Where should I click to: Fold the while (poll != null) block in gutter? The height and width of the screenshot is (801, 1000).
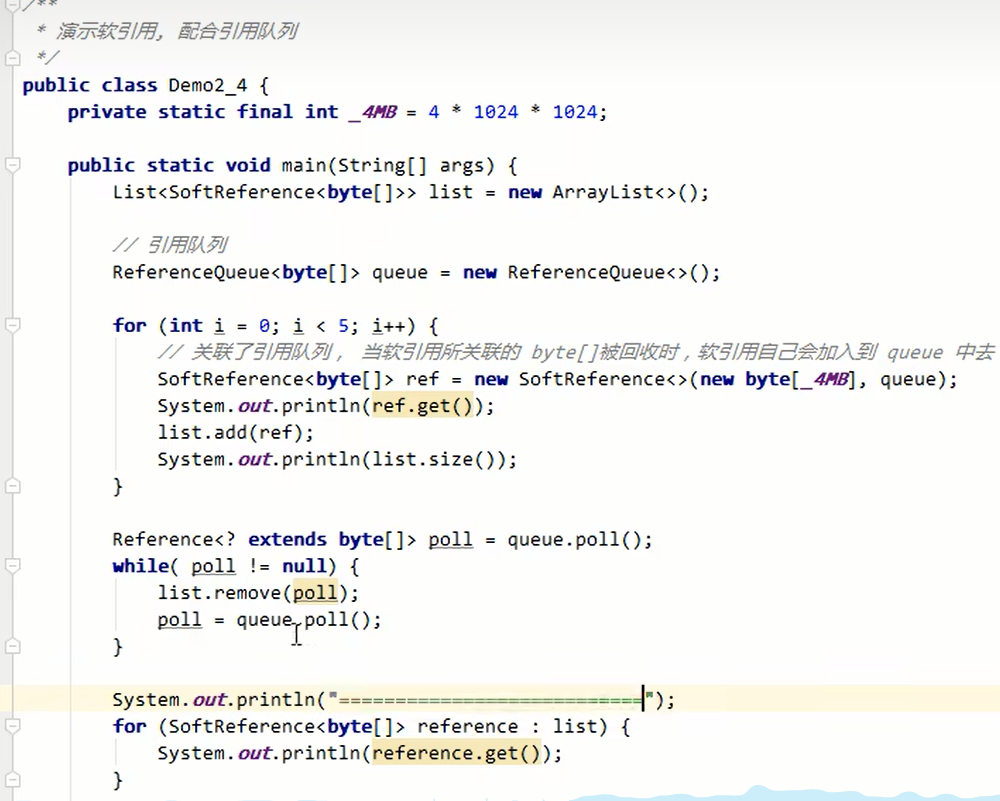[x=12, y=566]
